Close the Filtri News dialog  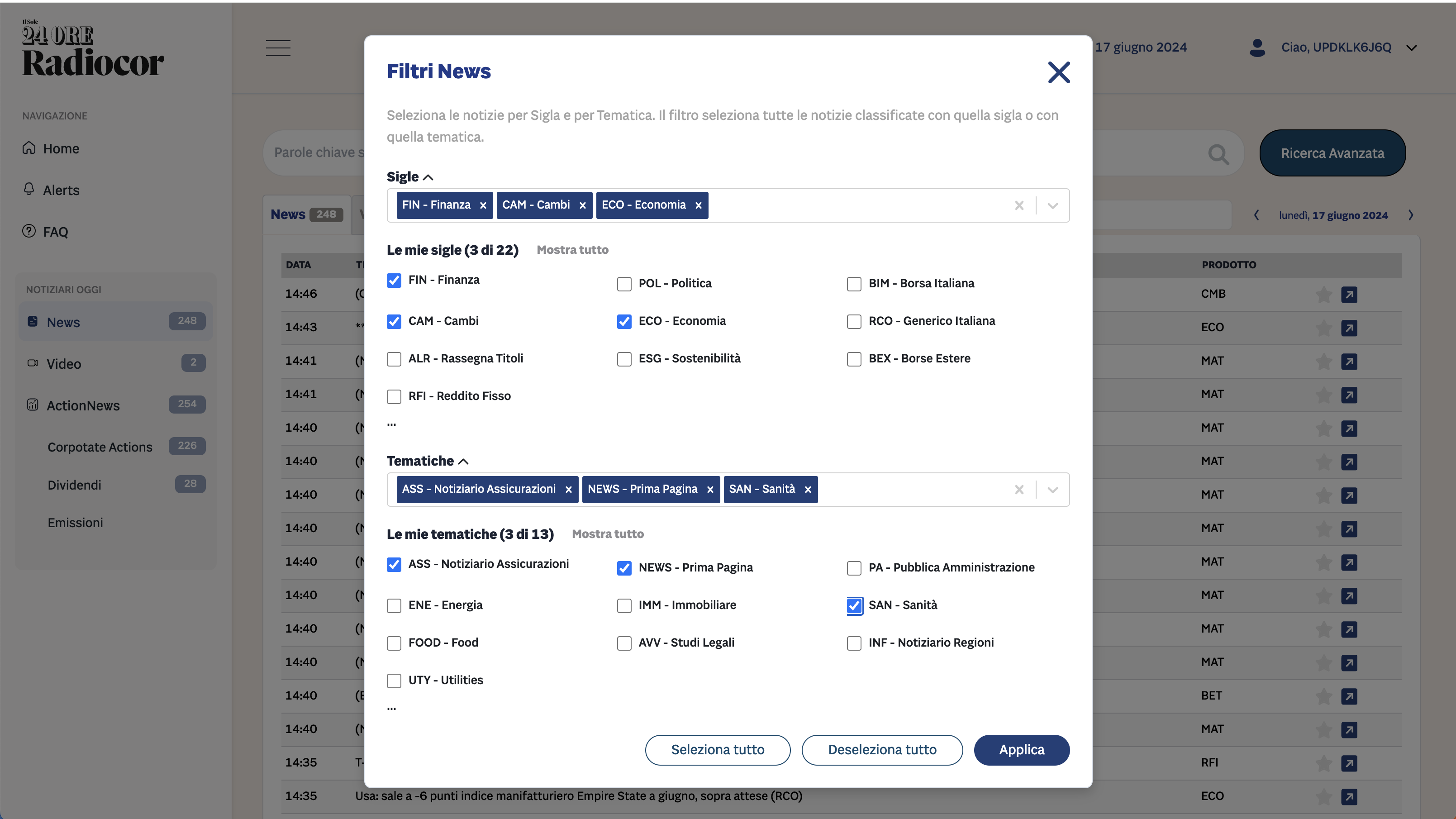pyautogui.click(x=1058, y=72)
